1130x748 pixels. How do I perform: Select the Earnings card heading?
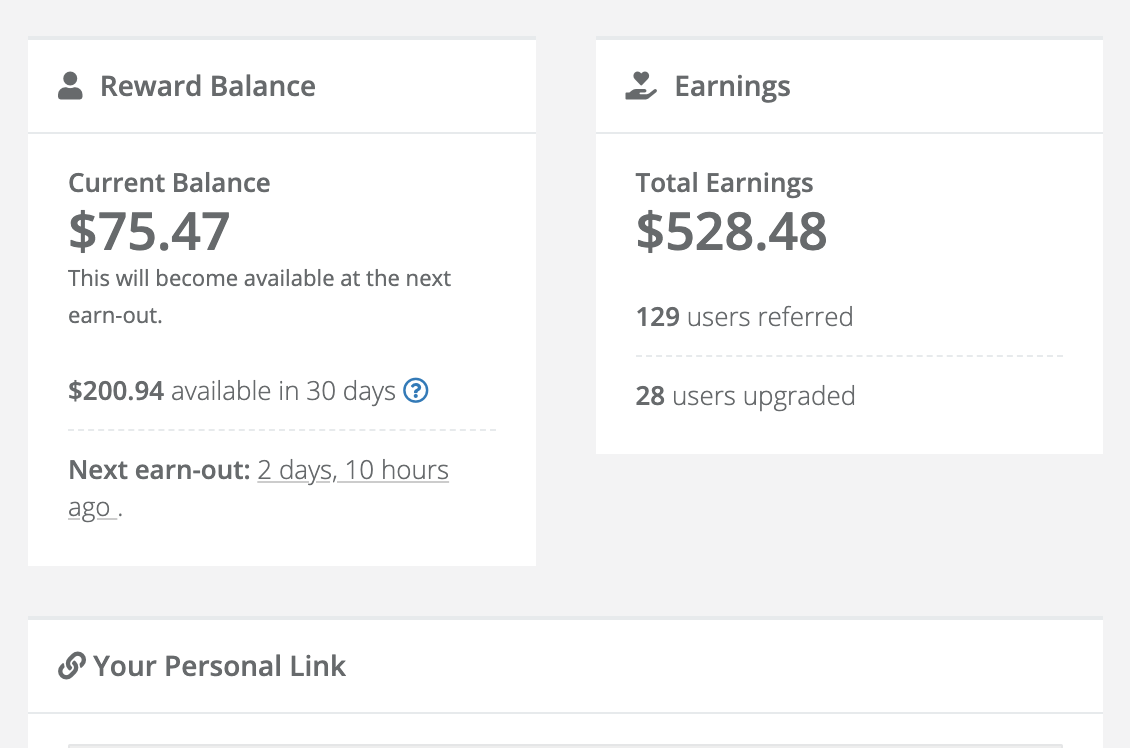(732, 86)
